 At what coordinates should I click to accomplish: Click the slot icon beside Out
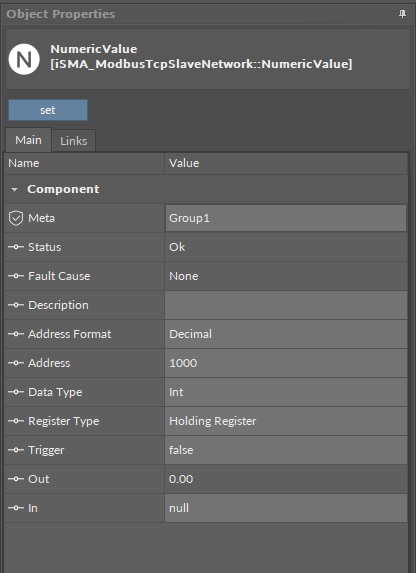tap(16, 479)
